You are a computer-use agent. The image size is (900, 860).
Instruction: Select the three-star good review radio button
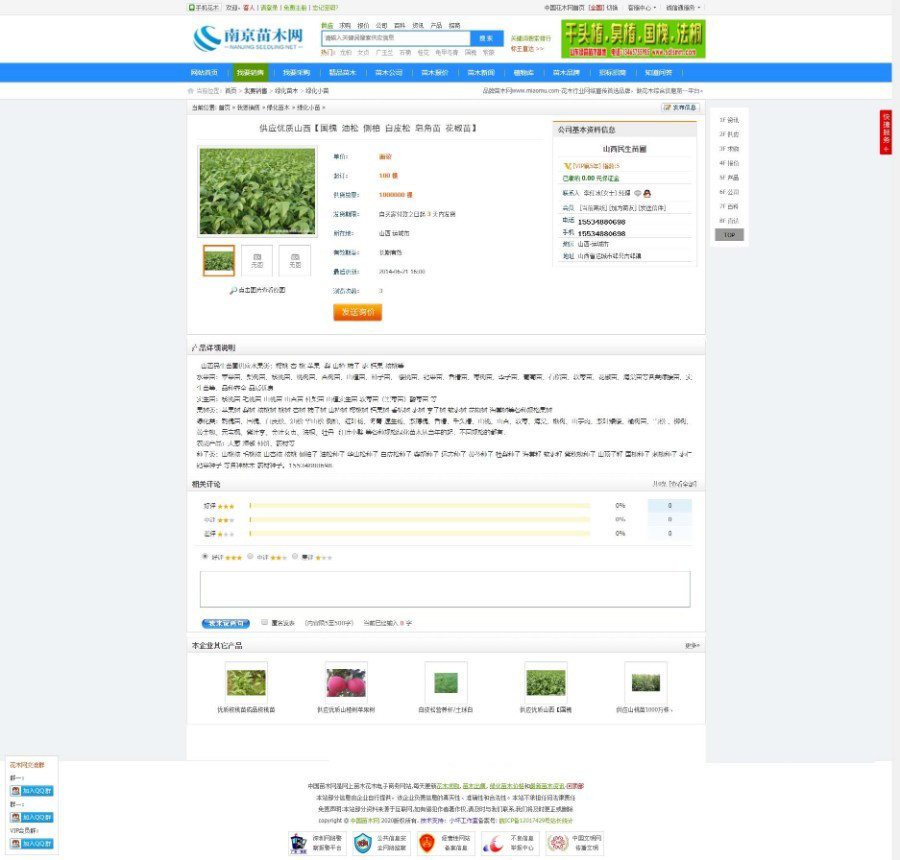tap(205, 556)
